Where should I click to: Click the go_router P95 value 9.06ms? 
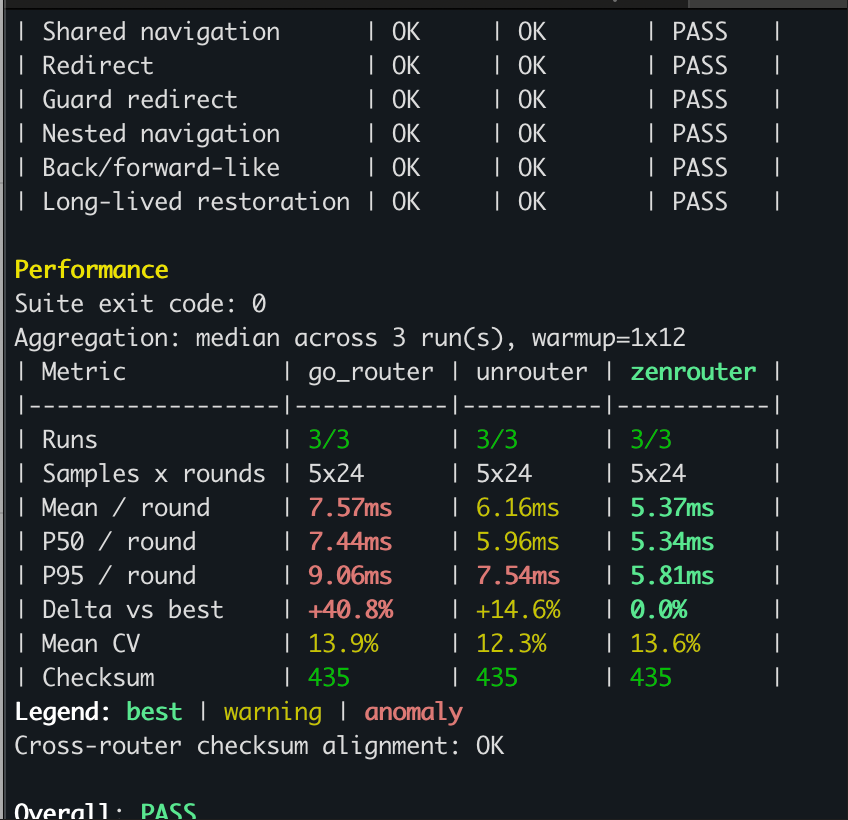[350, 576]
